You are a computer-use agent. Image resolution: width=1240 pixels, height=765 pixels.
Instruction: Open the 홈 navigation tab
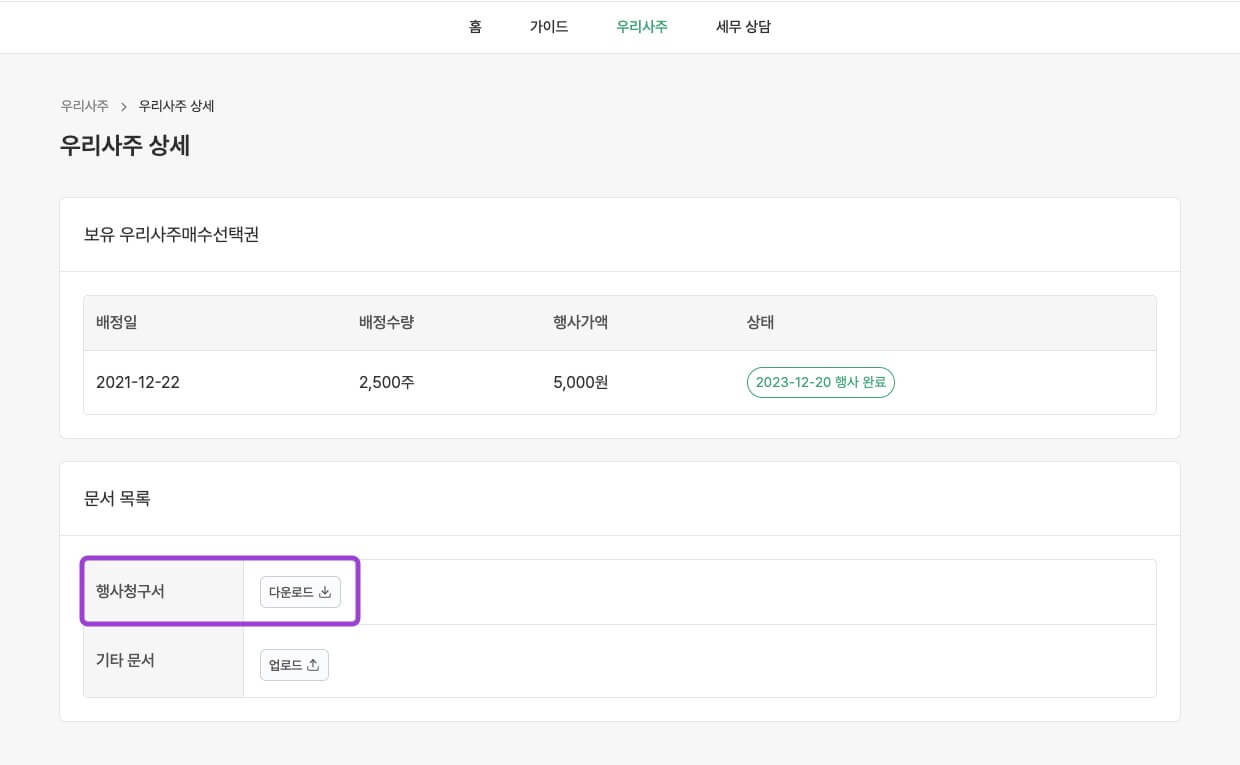475,27
